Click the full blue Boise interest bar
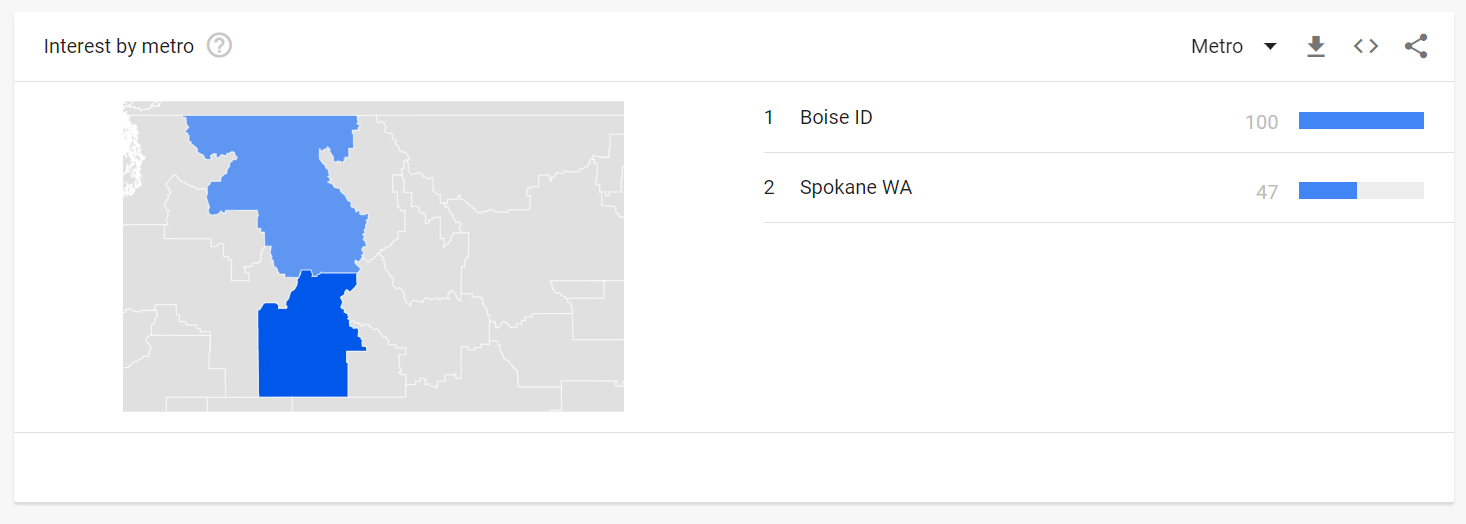Viewport: 1466px width, 524px height. point(1361,121)
